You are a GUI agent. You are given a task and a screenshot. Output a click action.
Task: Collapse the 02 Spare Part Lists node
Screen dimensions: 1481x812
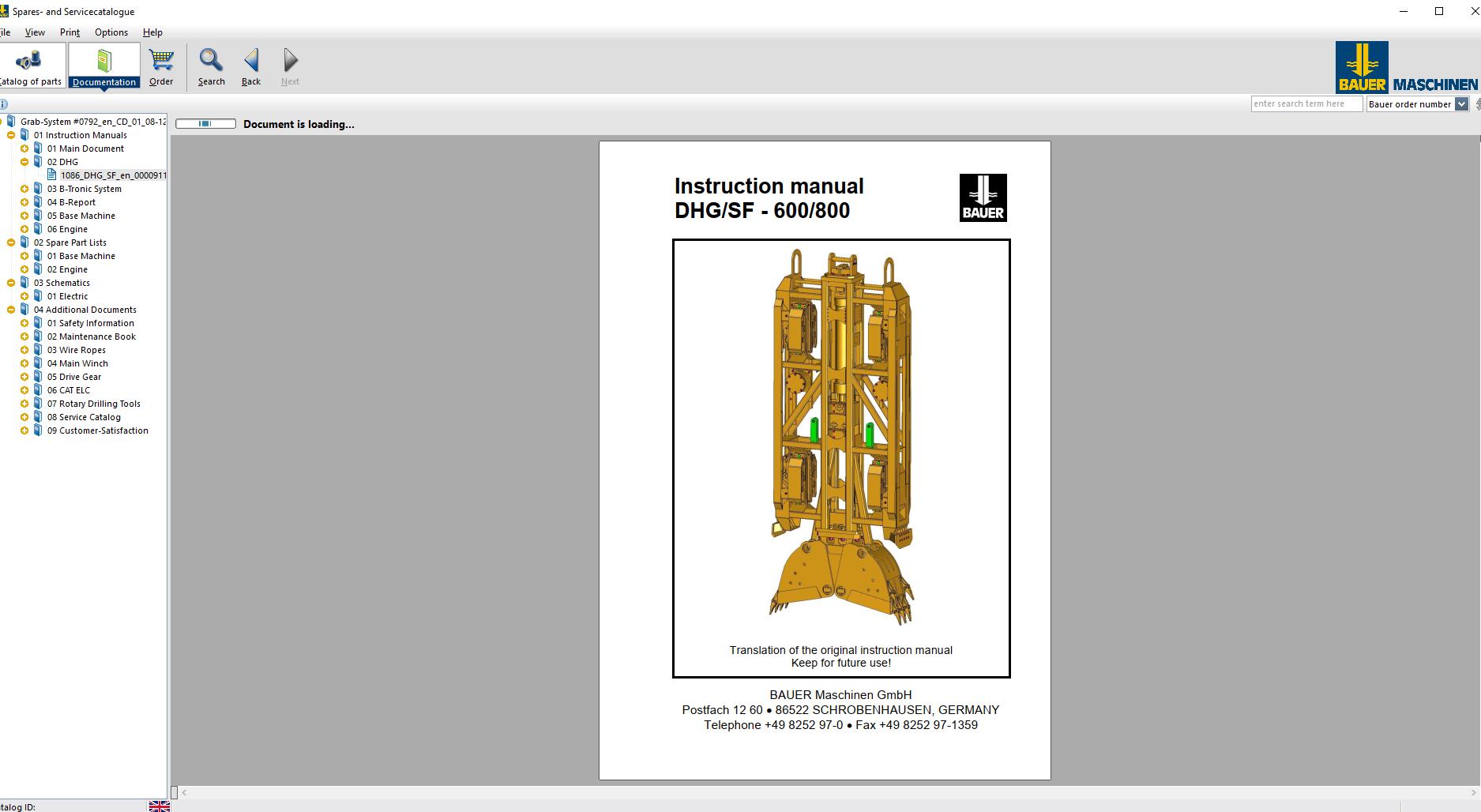11,242
